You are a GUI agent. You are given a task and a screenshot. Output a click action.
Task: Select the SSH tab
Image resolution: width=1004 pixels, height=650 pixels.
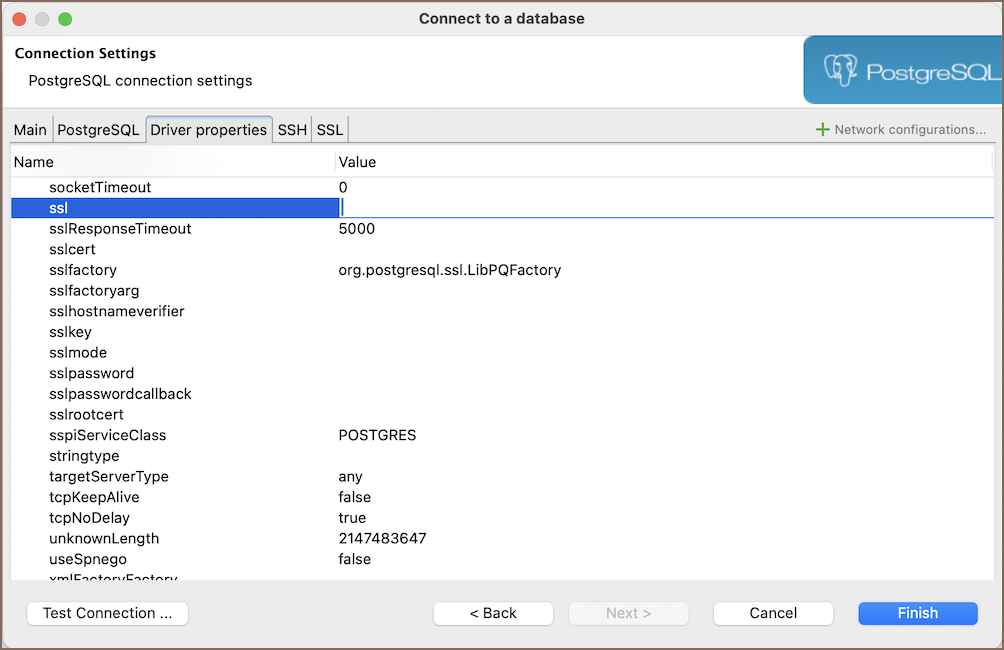[292, 130]
